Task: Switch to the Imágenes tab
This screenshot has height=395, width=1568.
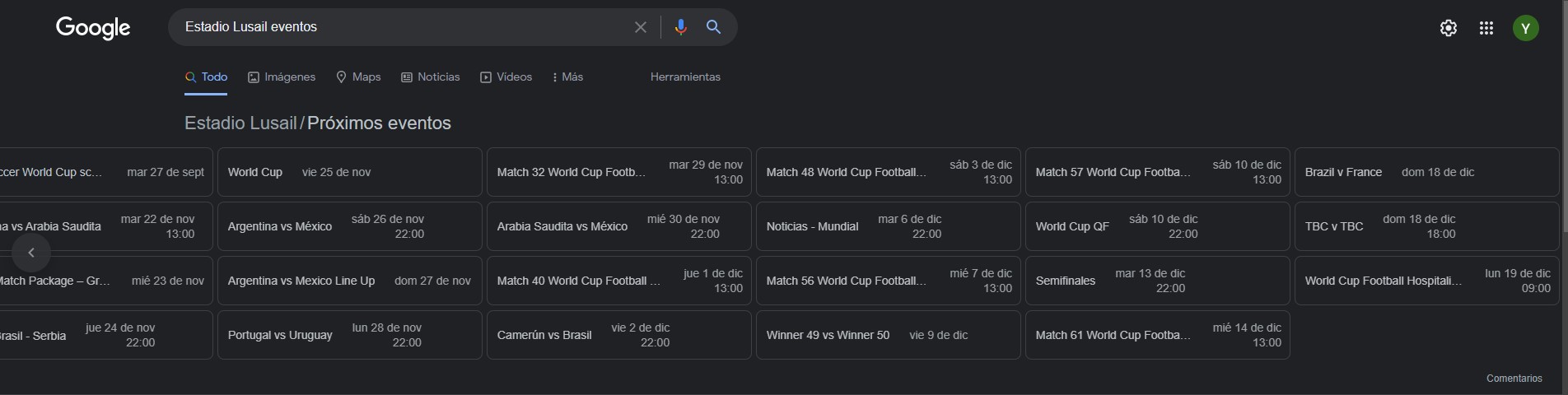Action: (282, 77)
